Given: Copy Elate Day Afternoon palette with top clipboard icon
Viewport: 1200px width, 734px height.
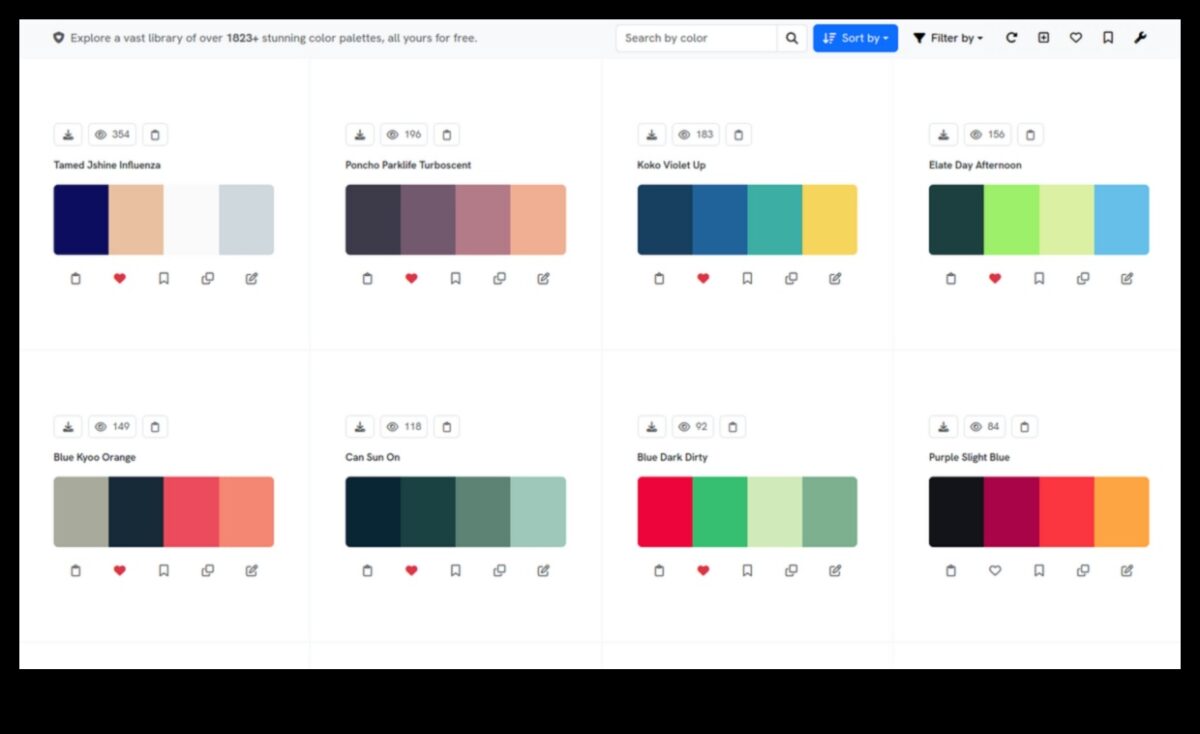Looking at the screenshot, I should coord(1031,135).
